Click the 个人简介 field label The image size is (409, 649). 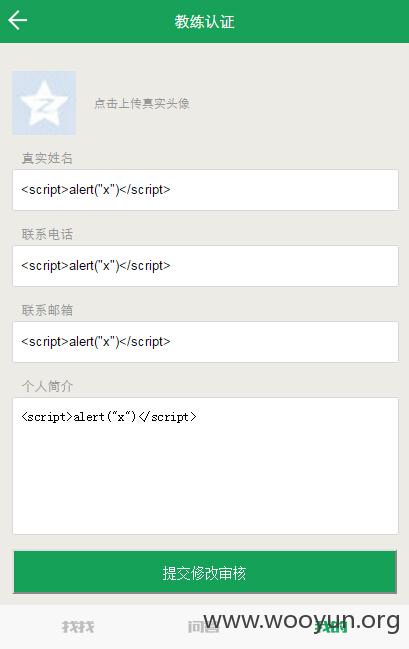(x=47, y=386)
